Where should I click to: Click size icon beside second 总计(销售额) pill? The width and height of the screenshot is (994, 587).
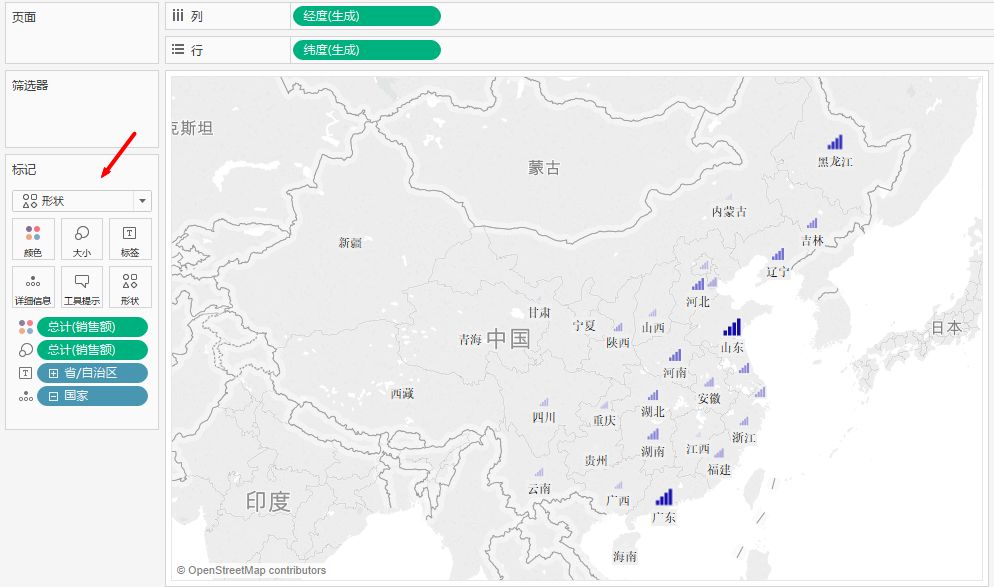tap(25, 350)
